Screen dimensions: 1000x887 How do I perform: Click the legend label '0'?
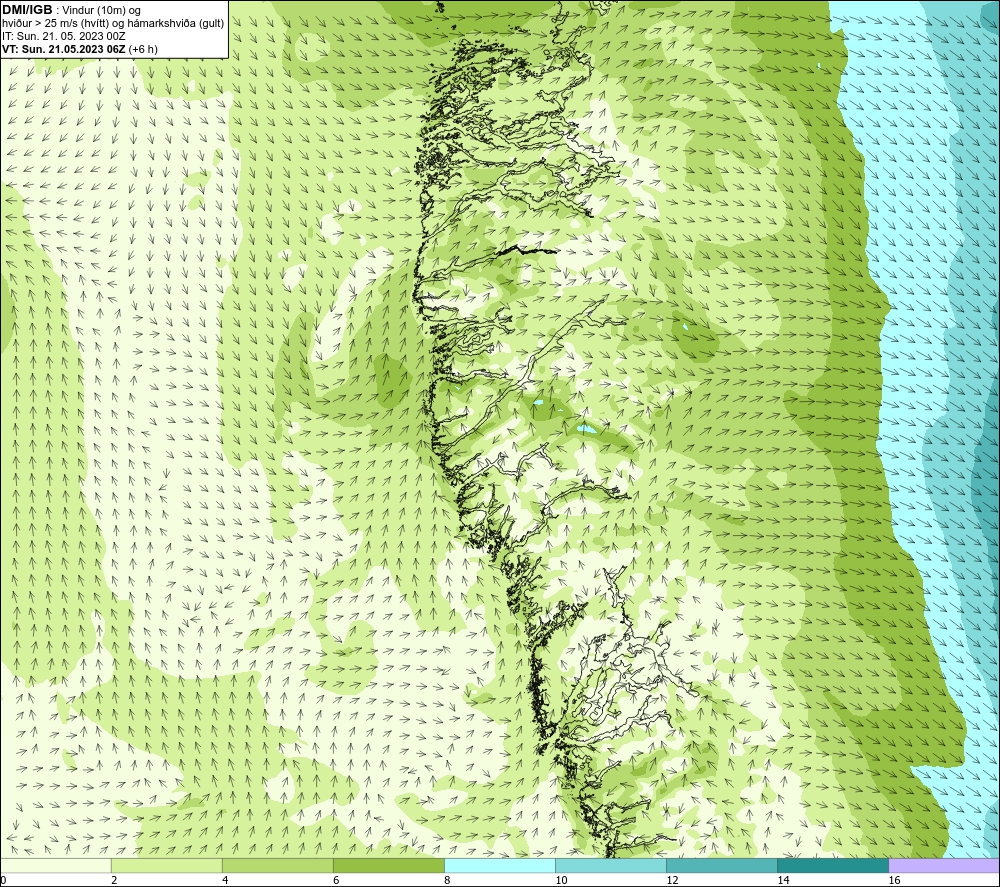pyautogui.click(x=3, y=881)
